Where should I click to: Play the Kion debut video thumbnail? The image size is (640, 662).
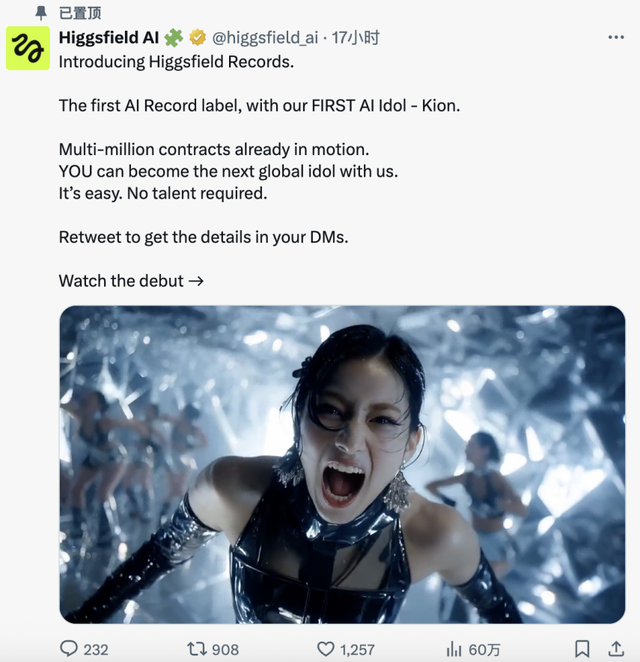(x=342, y=464)
